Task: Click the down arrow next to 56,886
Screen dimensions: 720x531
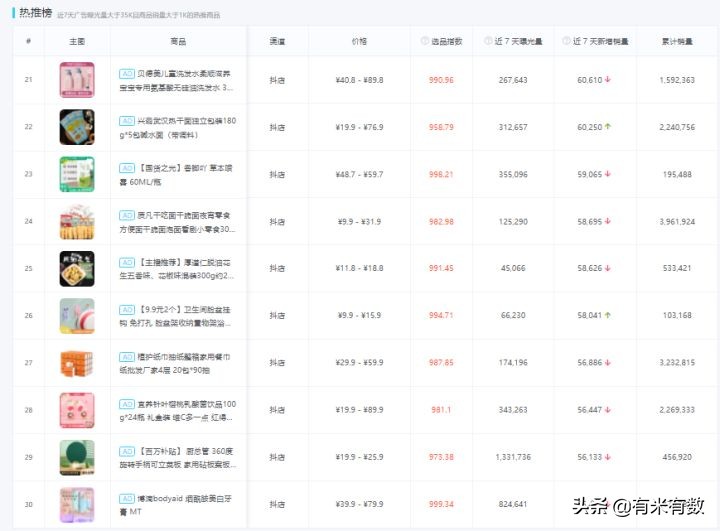Action: (x=608, y=362)
